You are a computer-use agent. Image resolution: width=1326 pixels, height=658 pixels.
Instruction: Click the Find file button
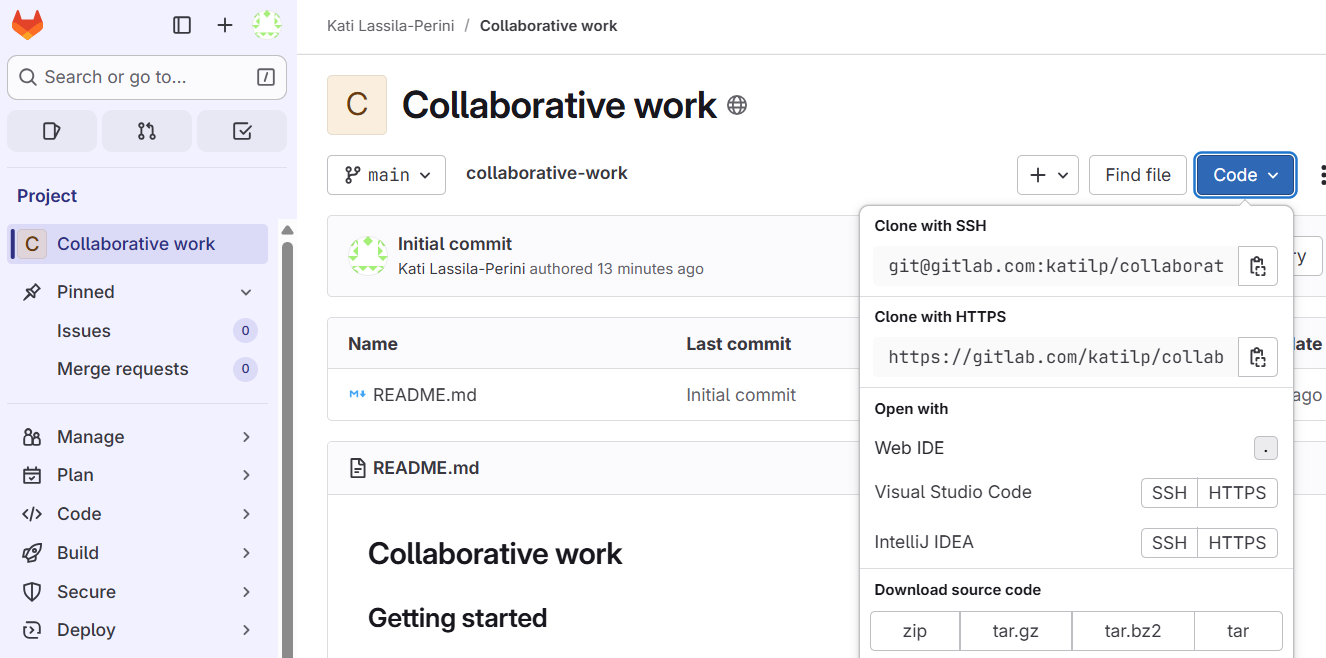[x=1138, y=175]
